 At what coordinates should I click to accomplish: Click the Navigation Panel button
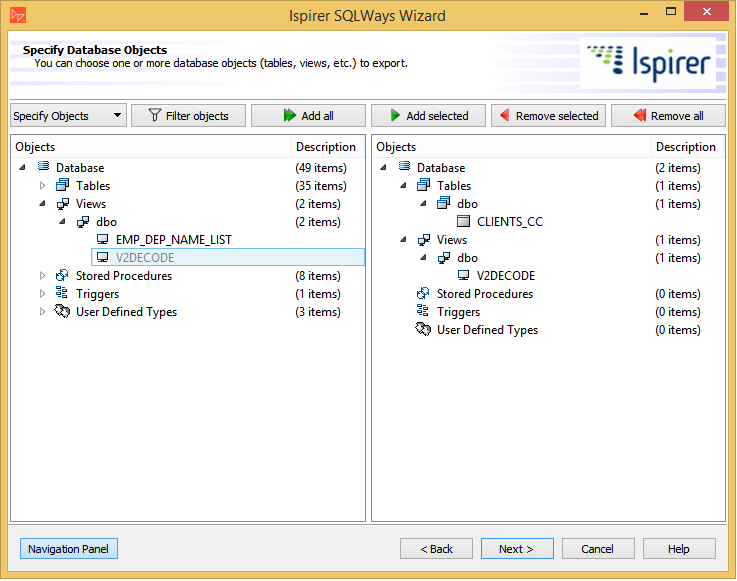coord(69,549)
